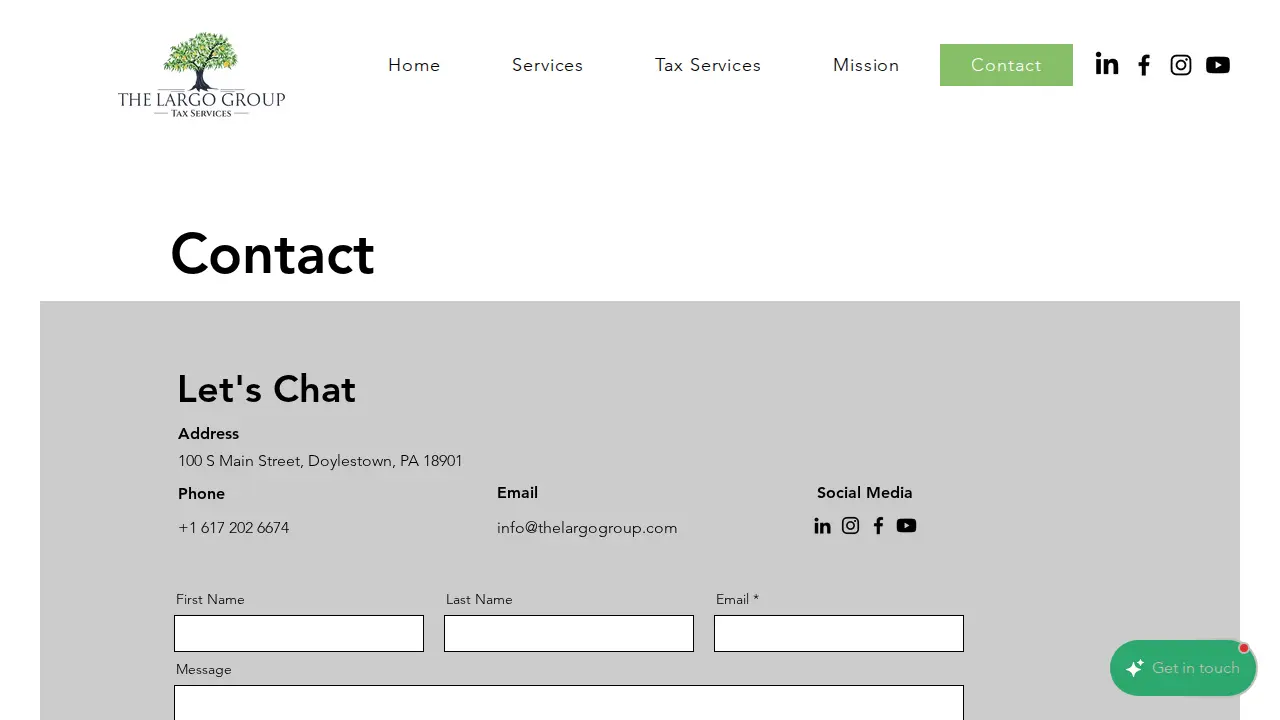
Task: Click the Address label
Action: pyautogui.click(x=208, y=434)
